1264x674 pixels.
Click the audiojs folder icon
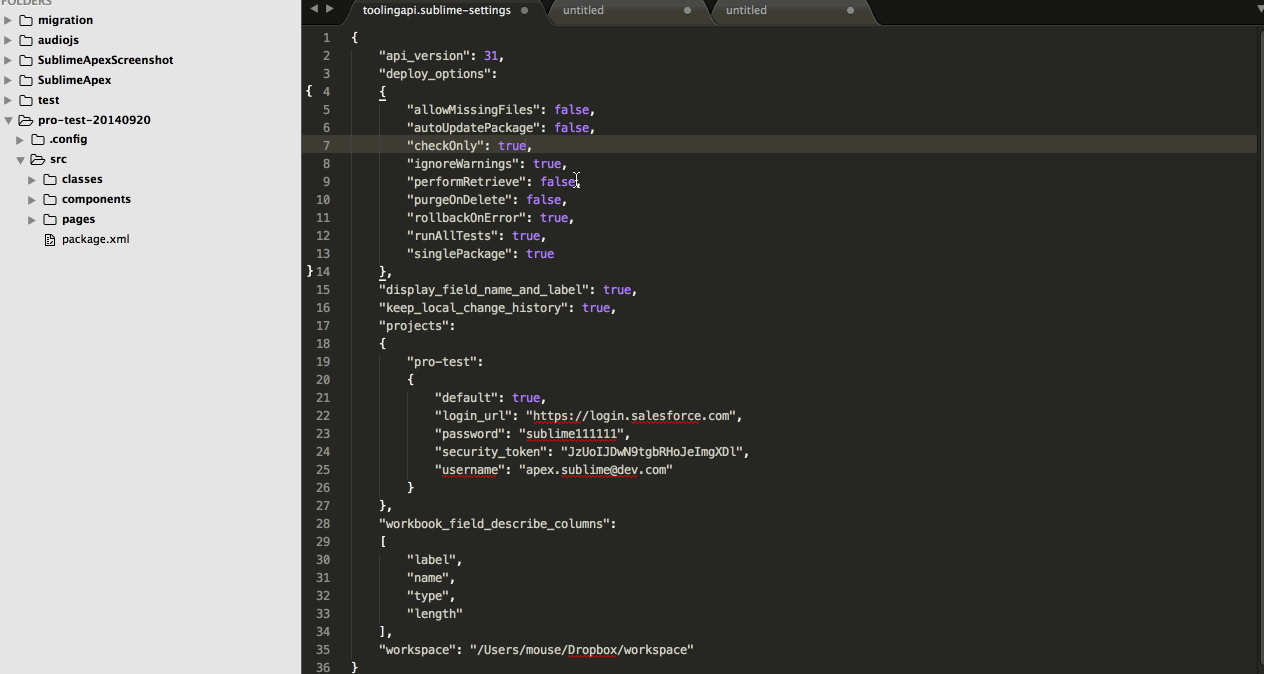pos(25,40)
